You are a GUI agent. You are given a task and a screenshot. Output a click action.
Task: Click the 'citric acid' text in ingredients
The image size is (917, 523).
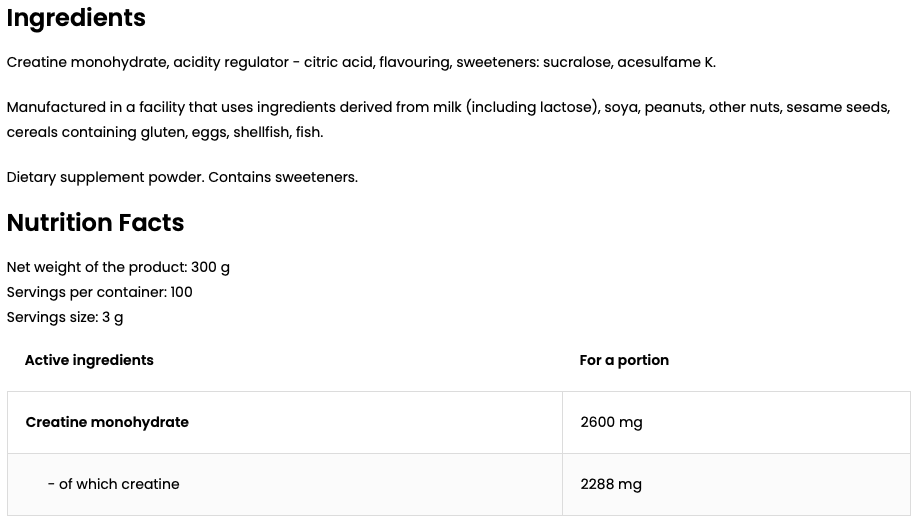click(339, 62)
